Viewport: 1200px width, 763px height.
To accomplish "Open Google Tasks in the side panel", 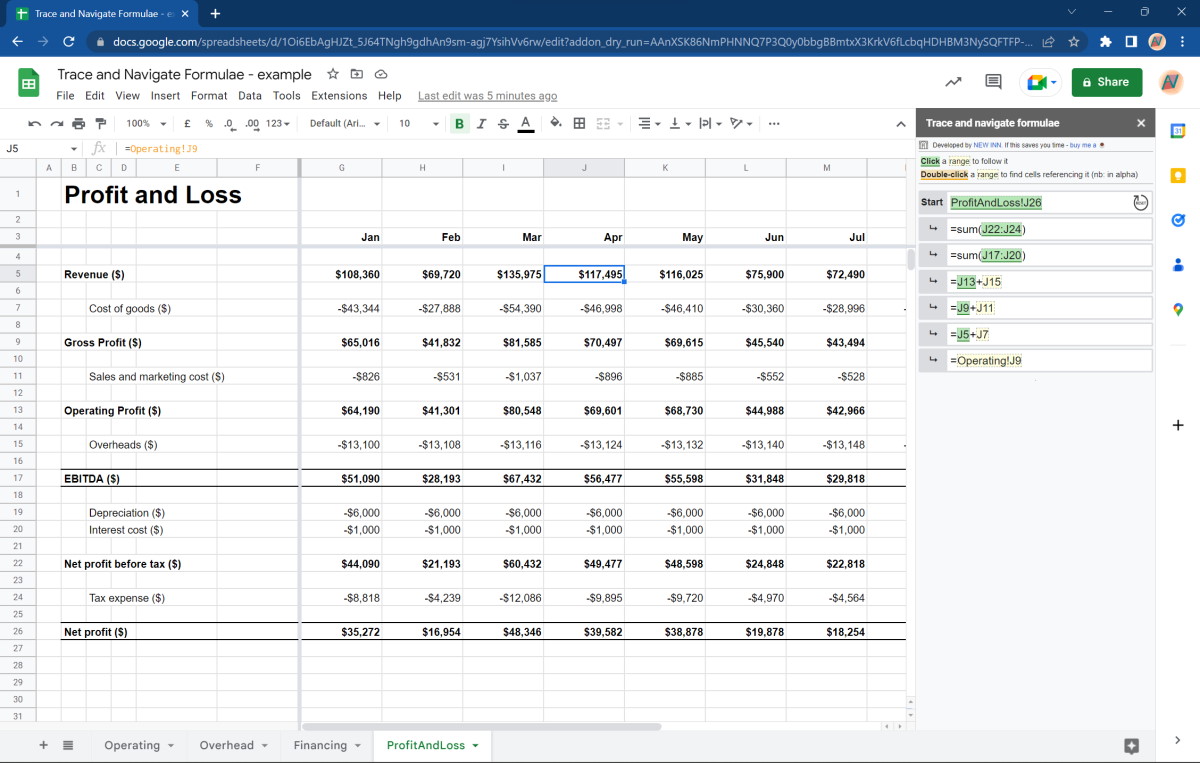I will coord(1178,220).
